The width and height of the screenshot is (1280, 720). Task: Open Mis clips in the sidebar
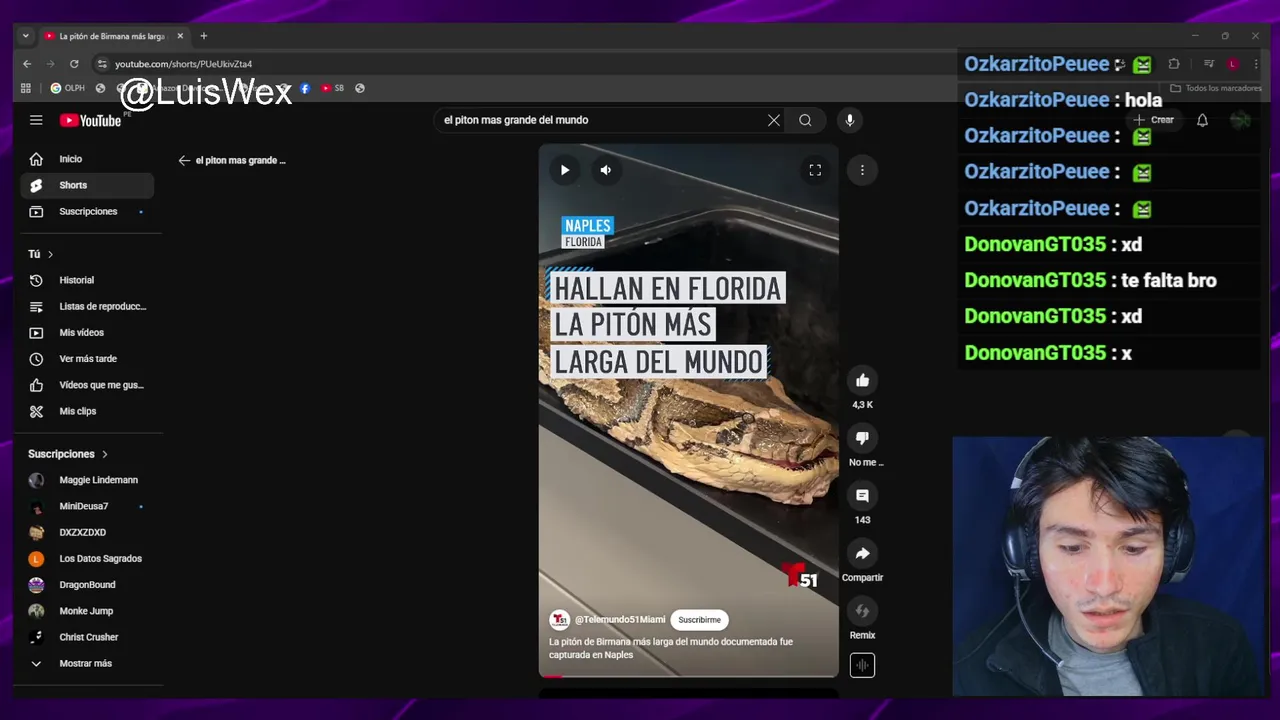pyautogui.click(x=87, y=411)
